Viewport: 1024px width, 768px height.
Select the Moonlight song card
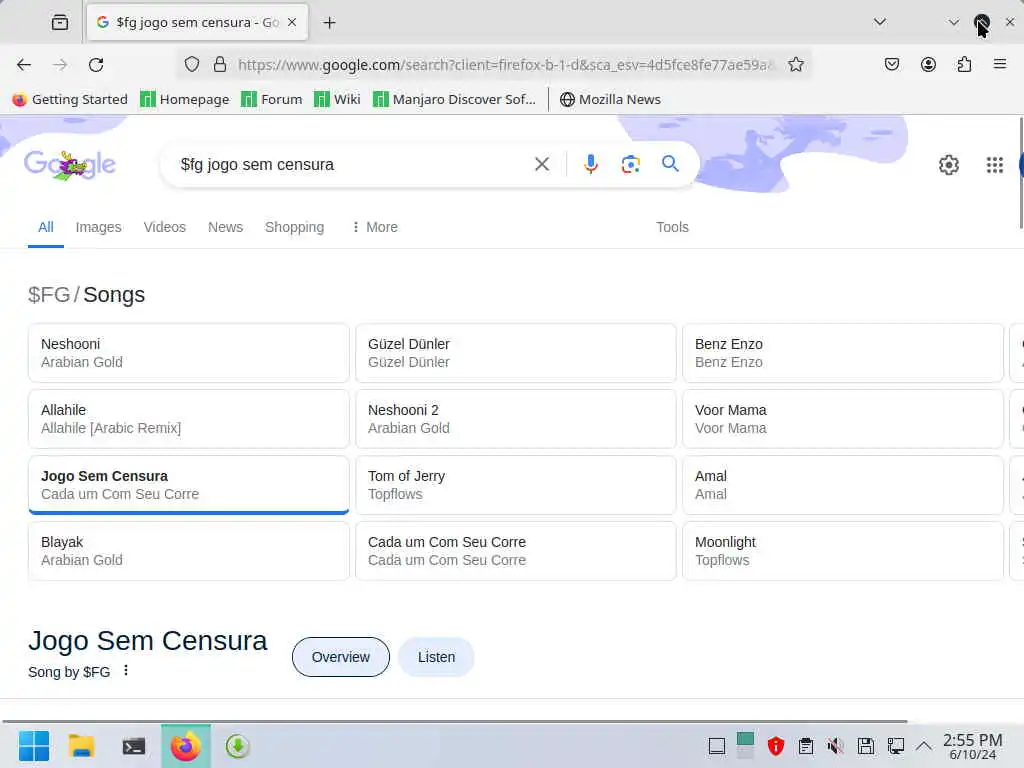coord(842,551)
